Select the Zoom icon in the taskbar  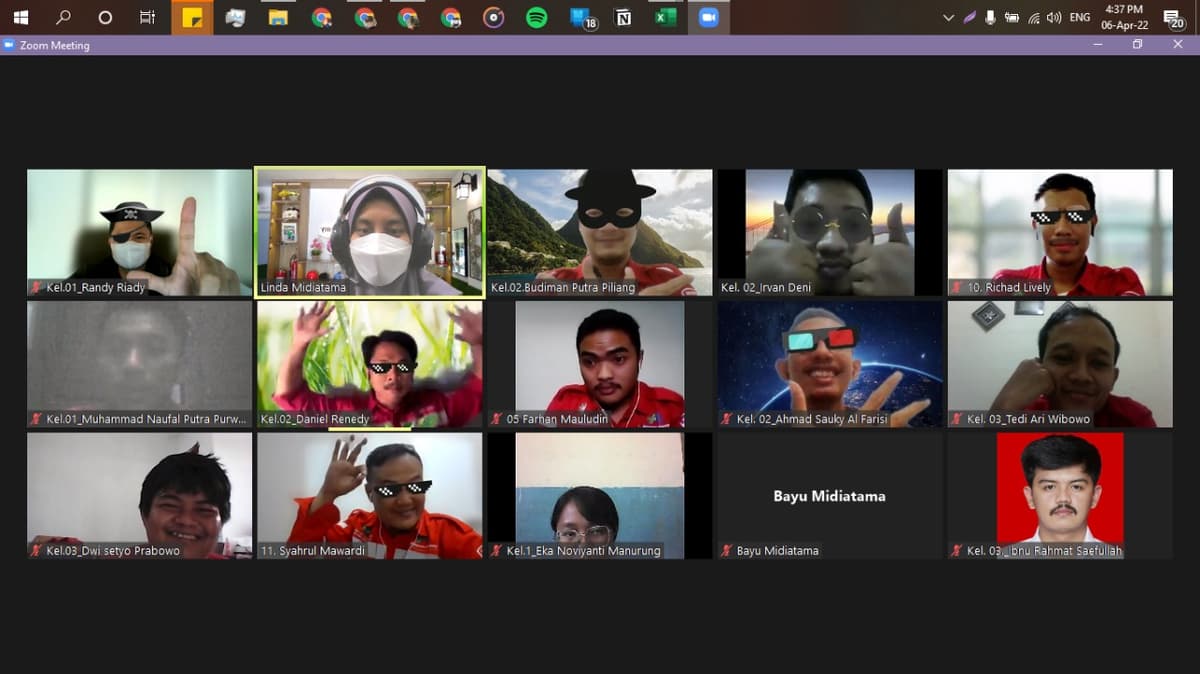(x=709, y=17)
